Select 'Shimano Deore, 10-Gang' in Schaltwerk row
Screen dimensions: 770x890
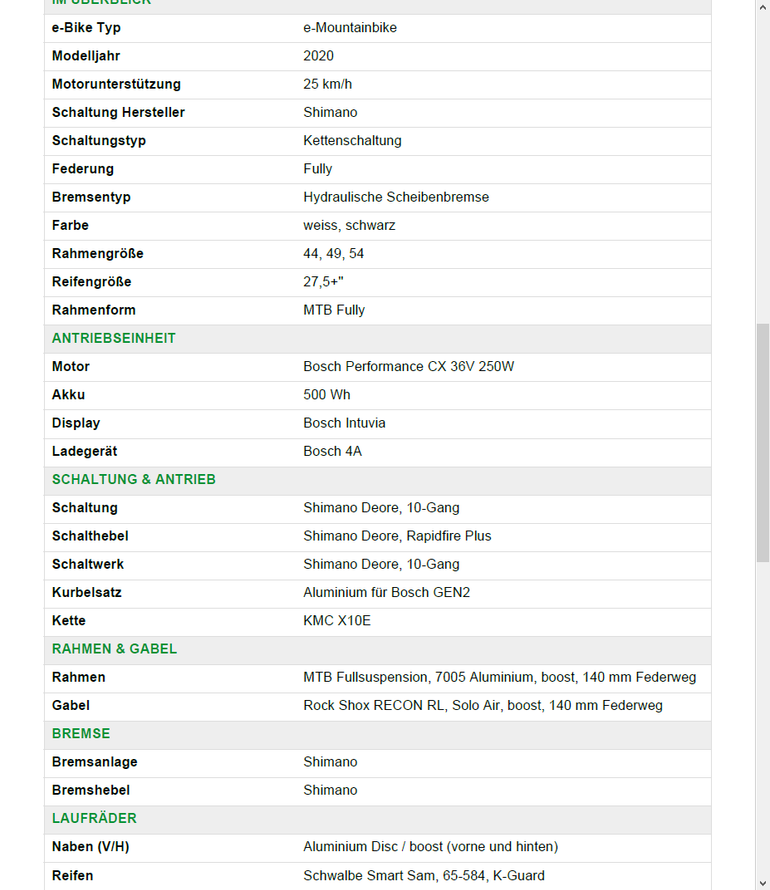click(x=381, y=564)
